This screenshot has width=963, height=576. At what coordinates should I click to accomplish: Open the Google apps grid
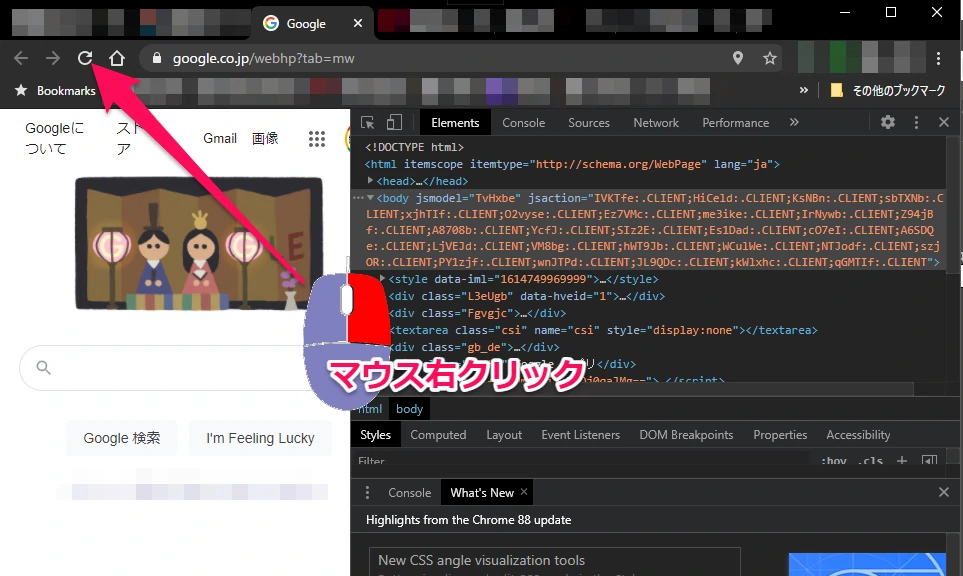pyautogui.click(x=317, y=139)
